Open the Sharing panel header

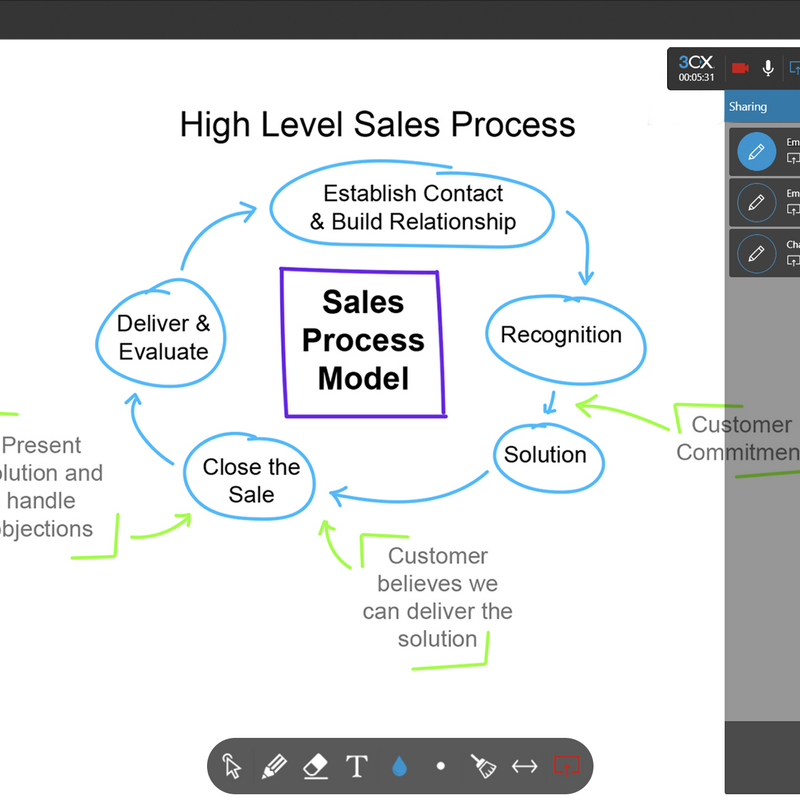pyautogui.click(x=748, y=106)
